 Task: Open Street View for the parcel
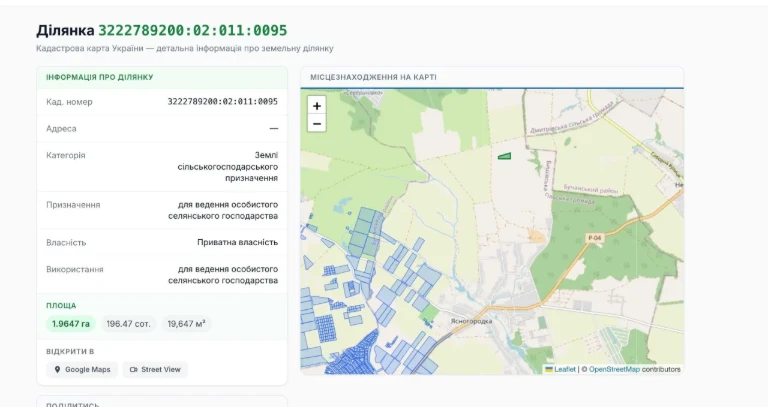[155, 370]
